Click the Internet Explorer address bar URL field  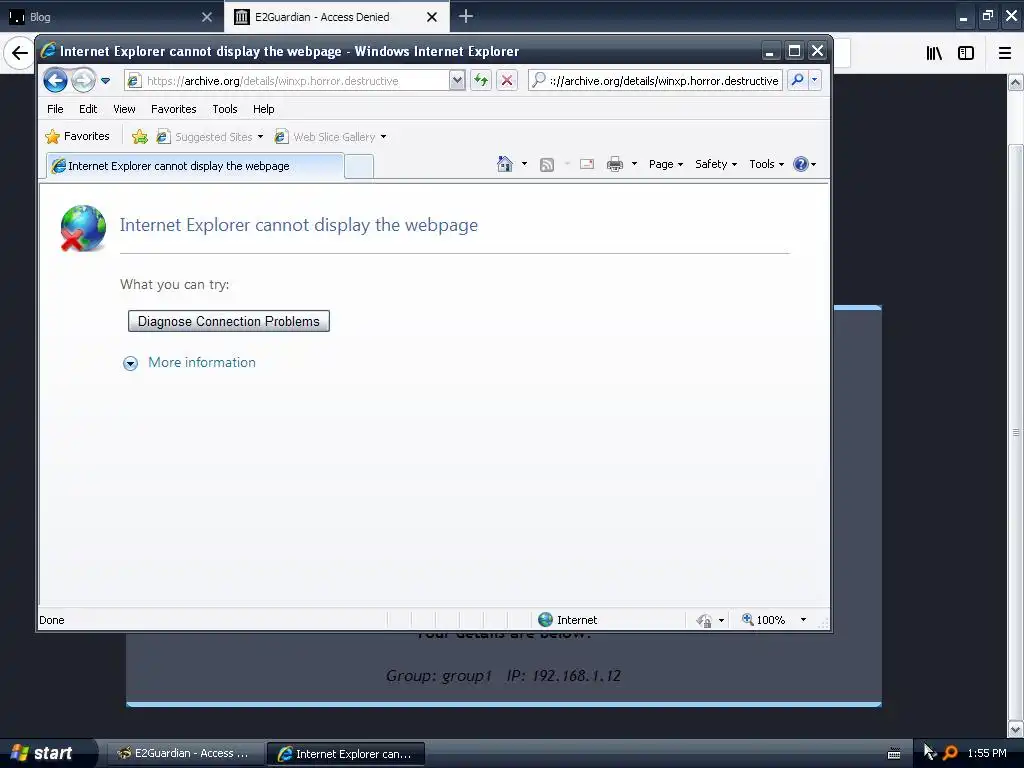point(287,81)
